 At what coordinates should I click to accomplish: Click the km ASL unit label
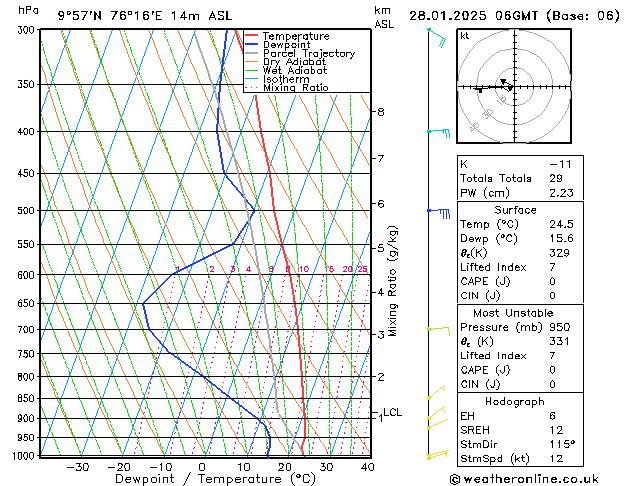coord(384,17)
